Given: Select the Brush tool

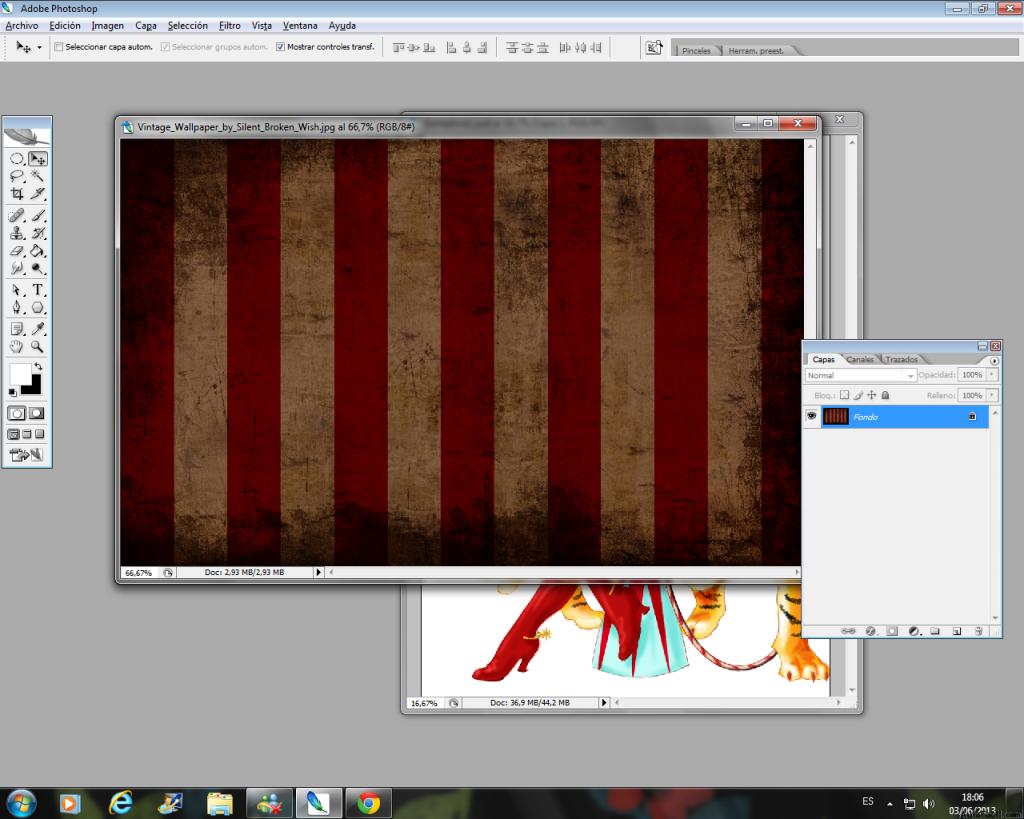Looking at the screenshot, I should [x=38, y=216].
